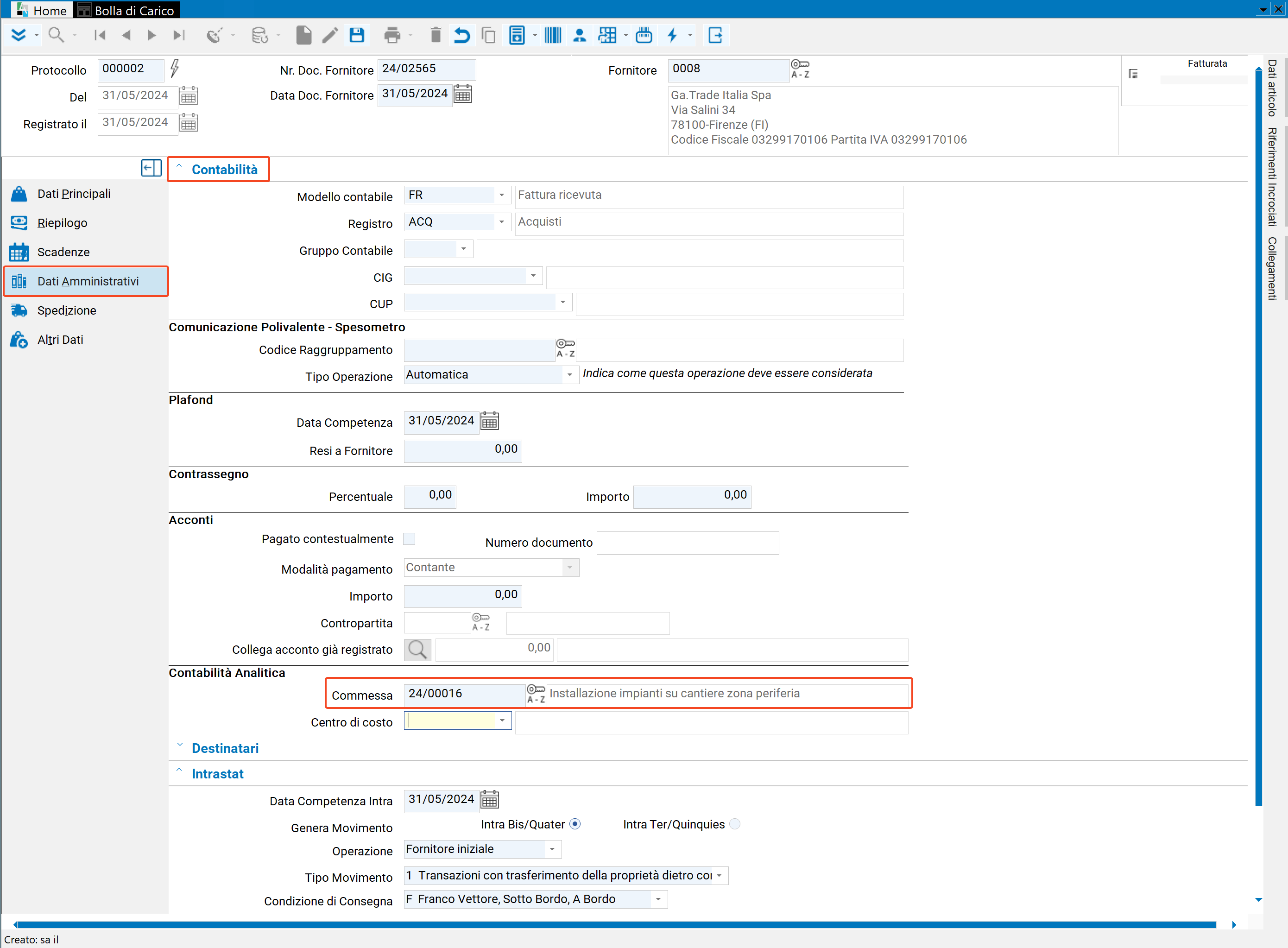Open Operazione Fornitore iniziale dropdown

pos(552,849)
